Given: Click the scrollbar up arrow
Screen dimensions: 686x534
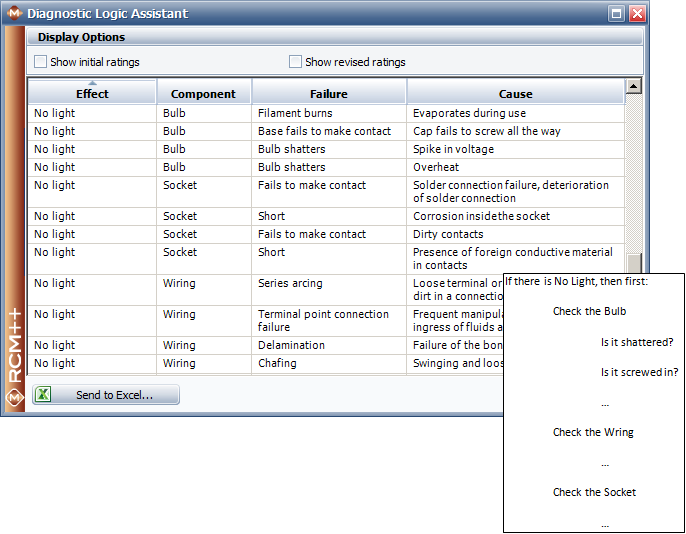Looking at the screenshot, I should [633, 87].
